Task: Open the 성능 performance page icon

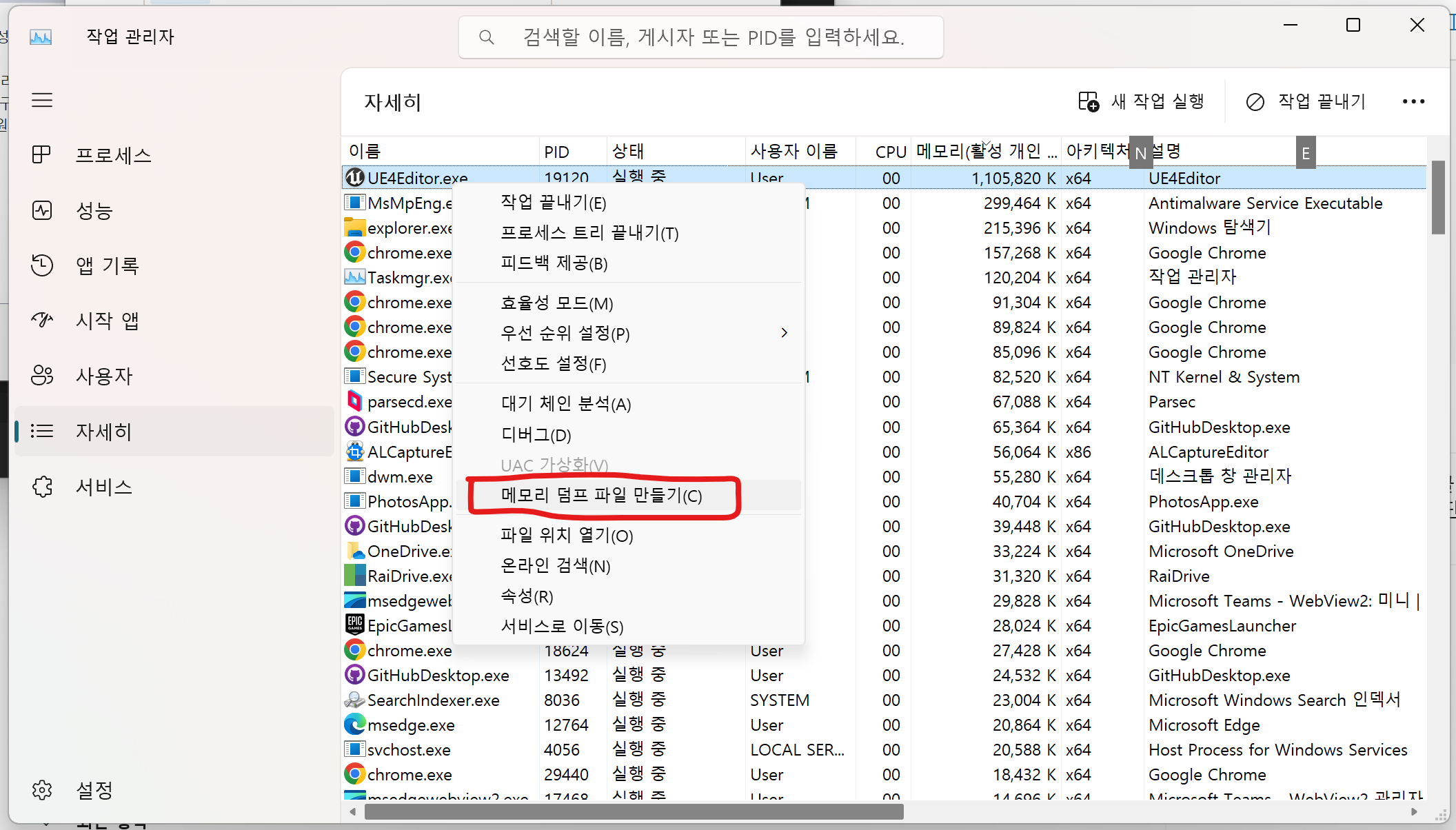Action: [42, 210]
